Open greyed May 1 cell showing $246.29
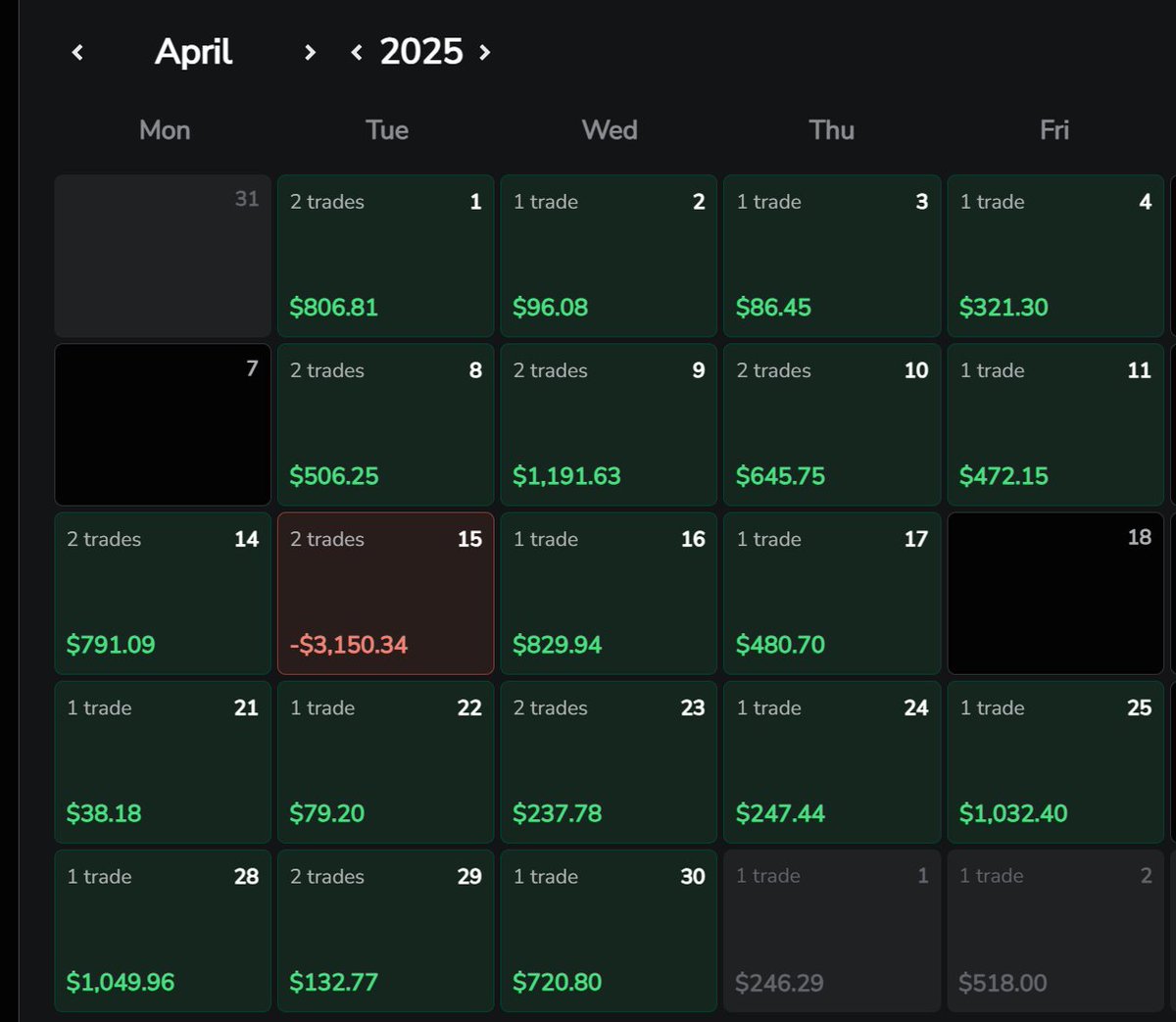The height and width of the screenshot is (1022, 1176). tap(832, 930)
